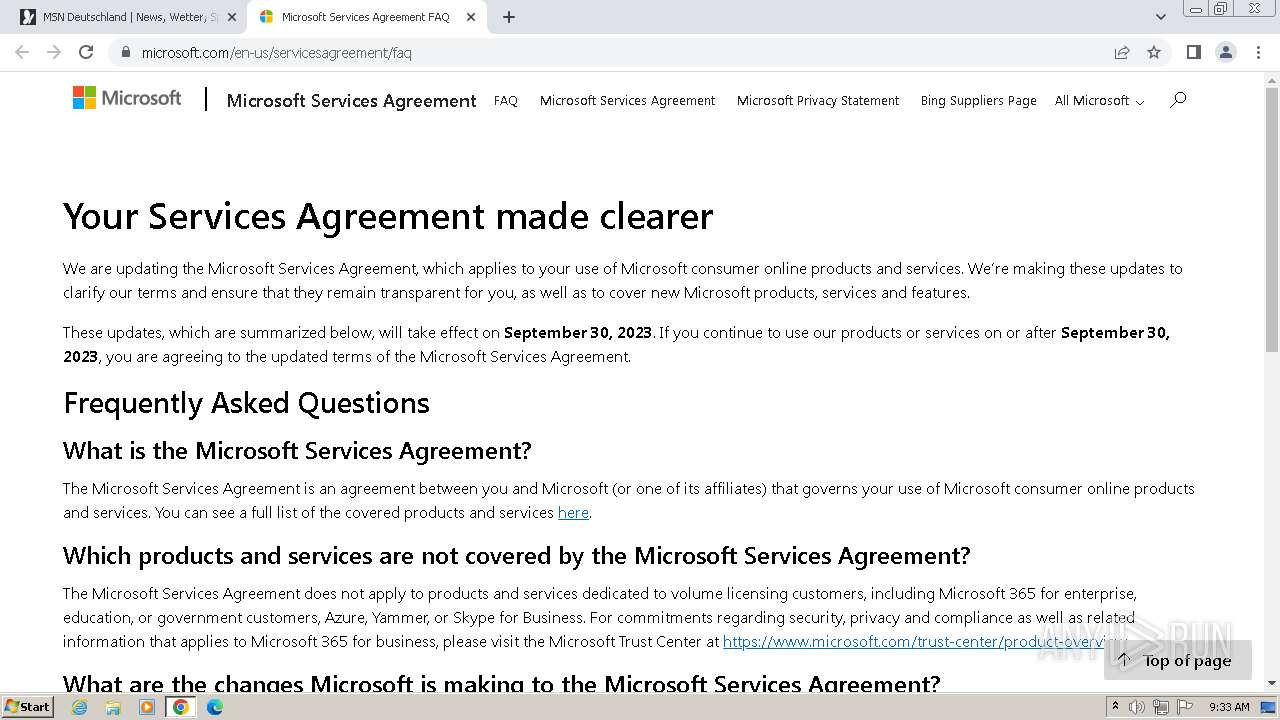This screenshot has height=720, width=1280.
Task: Open File Explorer from taskbar
Action: pos(113,707)
